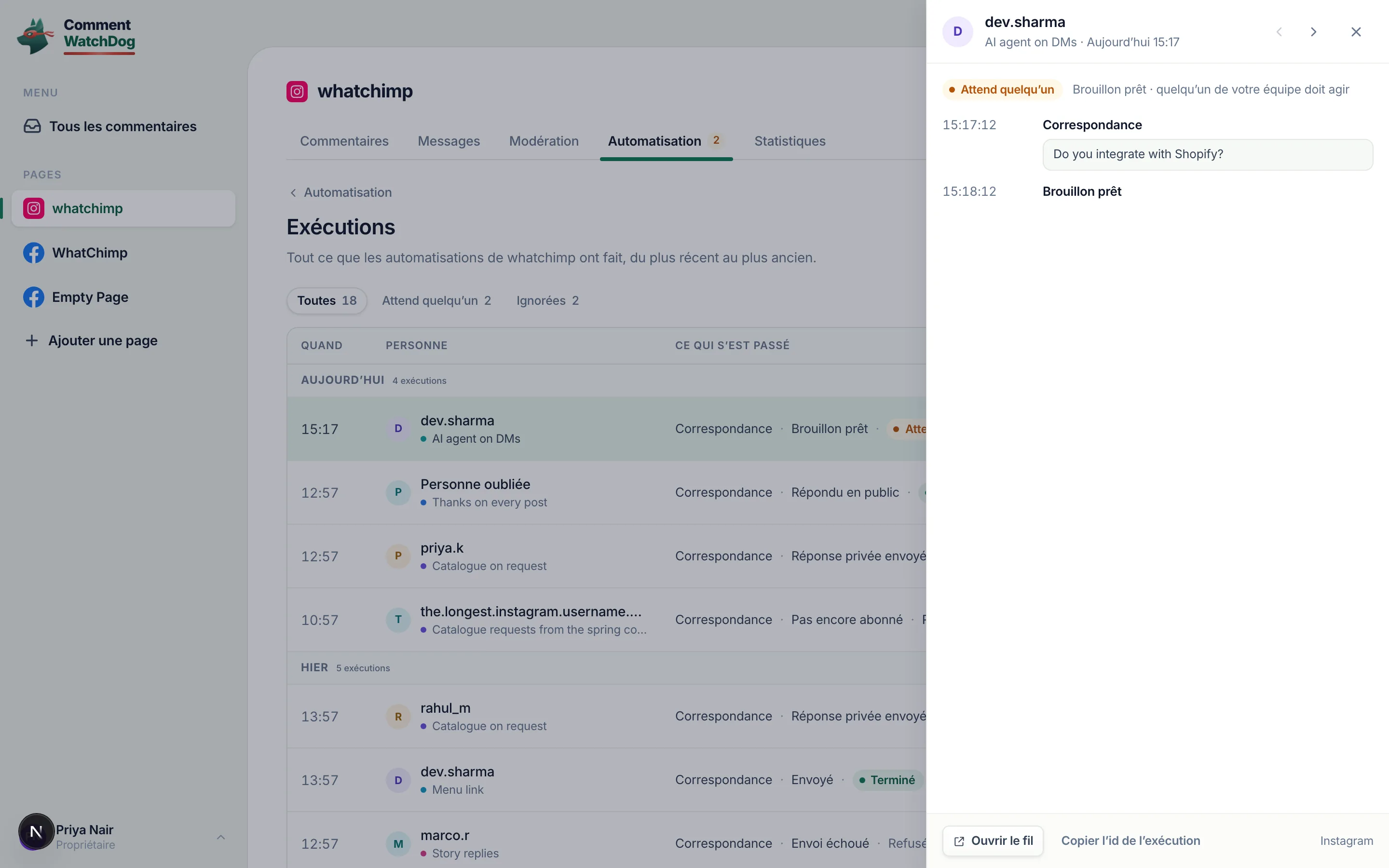1389x868 pixels.
Task: Click Copier l'id de l'exécution
Action: tap(1130, 841)
